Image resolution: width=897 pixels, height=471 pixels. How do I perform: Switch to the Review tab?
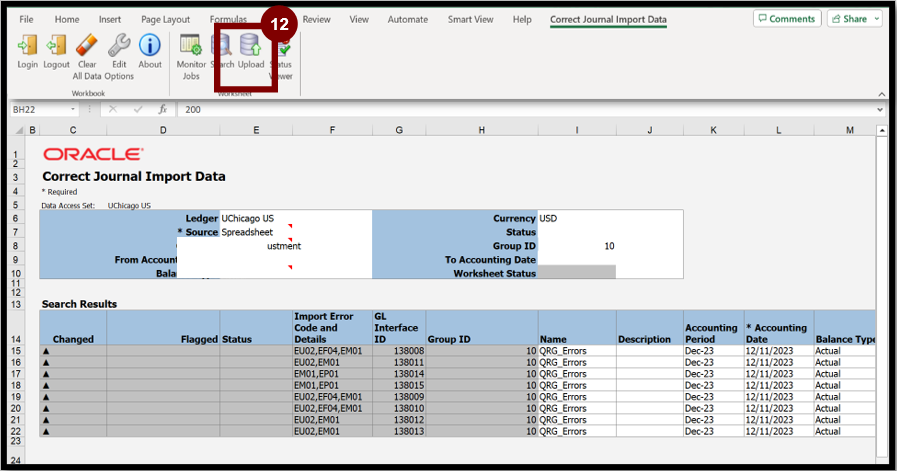coord(316,19)
